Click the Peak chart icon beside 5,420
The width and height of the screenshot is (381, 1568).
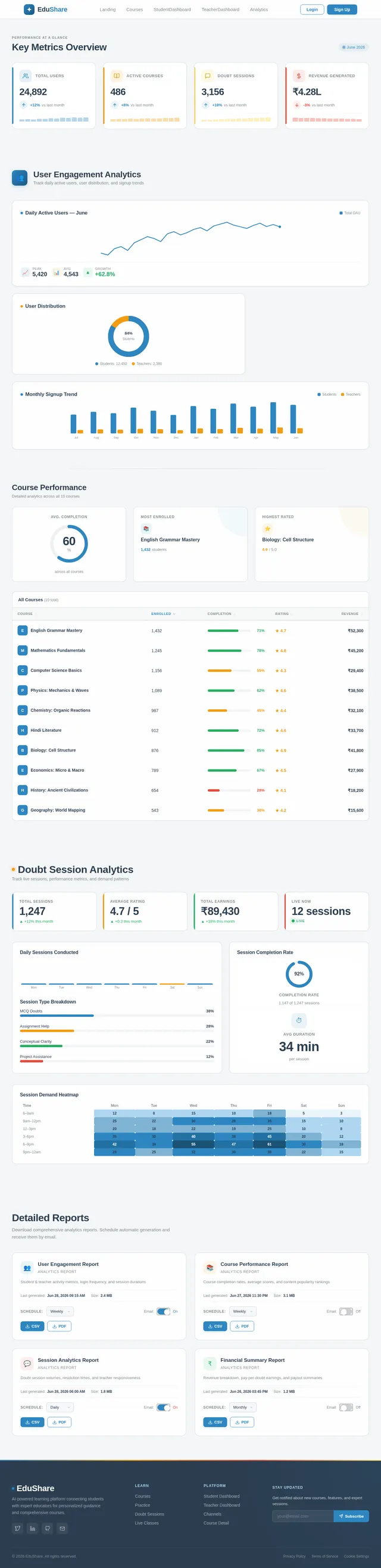(25, 273)
